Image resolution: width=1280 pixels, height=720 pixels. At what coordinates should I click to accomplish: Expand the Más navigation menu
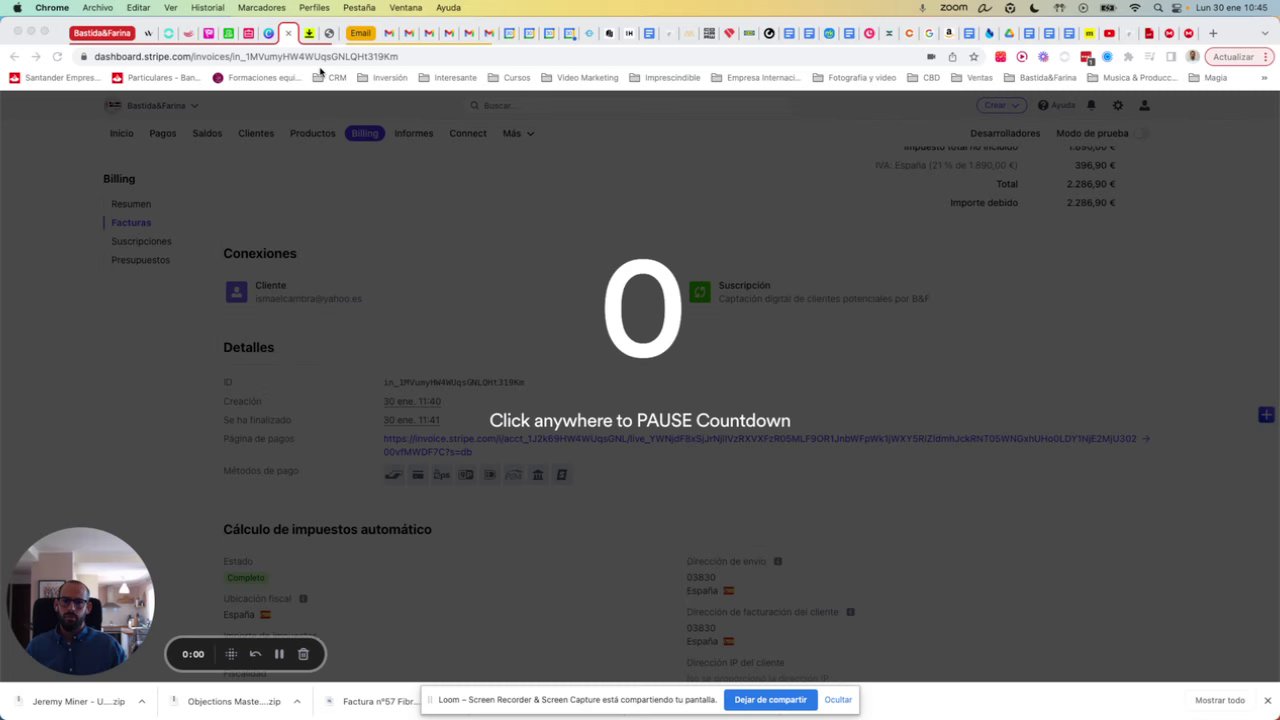click(x=518, y=133)
